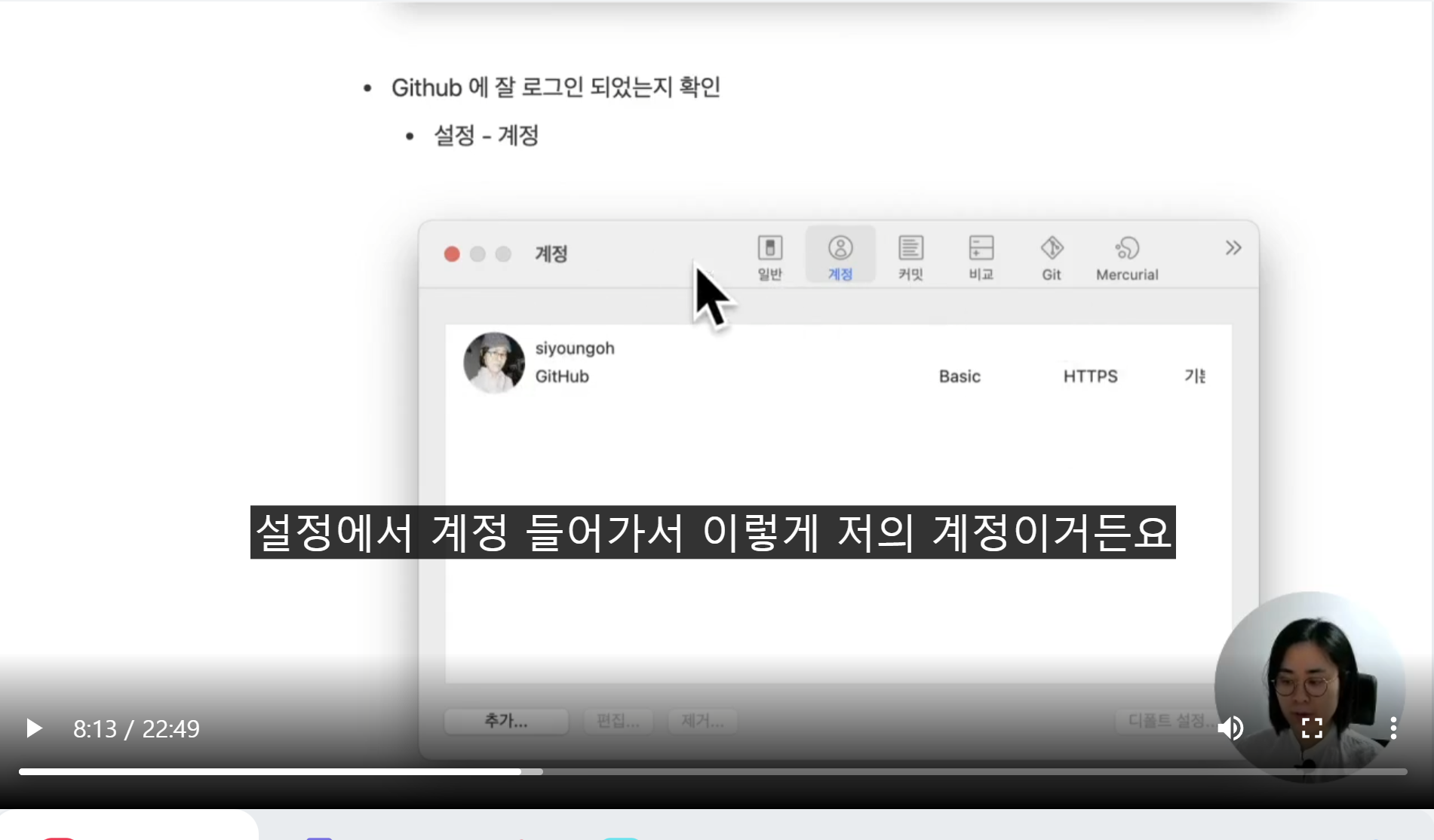Viewport: 1434px width, 840px height.
Task: Expand the toolbar overflow chevron
Action: [x=1233, y=248]
